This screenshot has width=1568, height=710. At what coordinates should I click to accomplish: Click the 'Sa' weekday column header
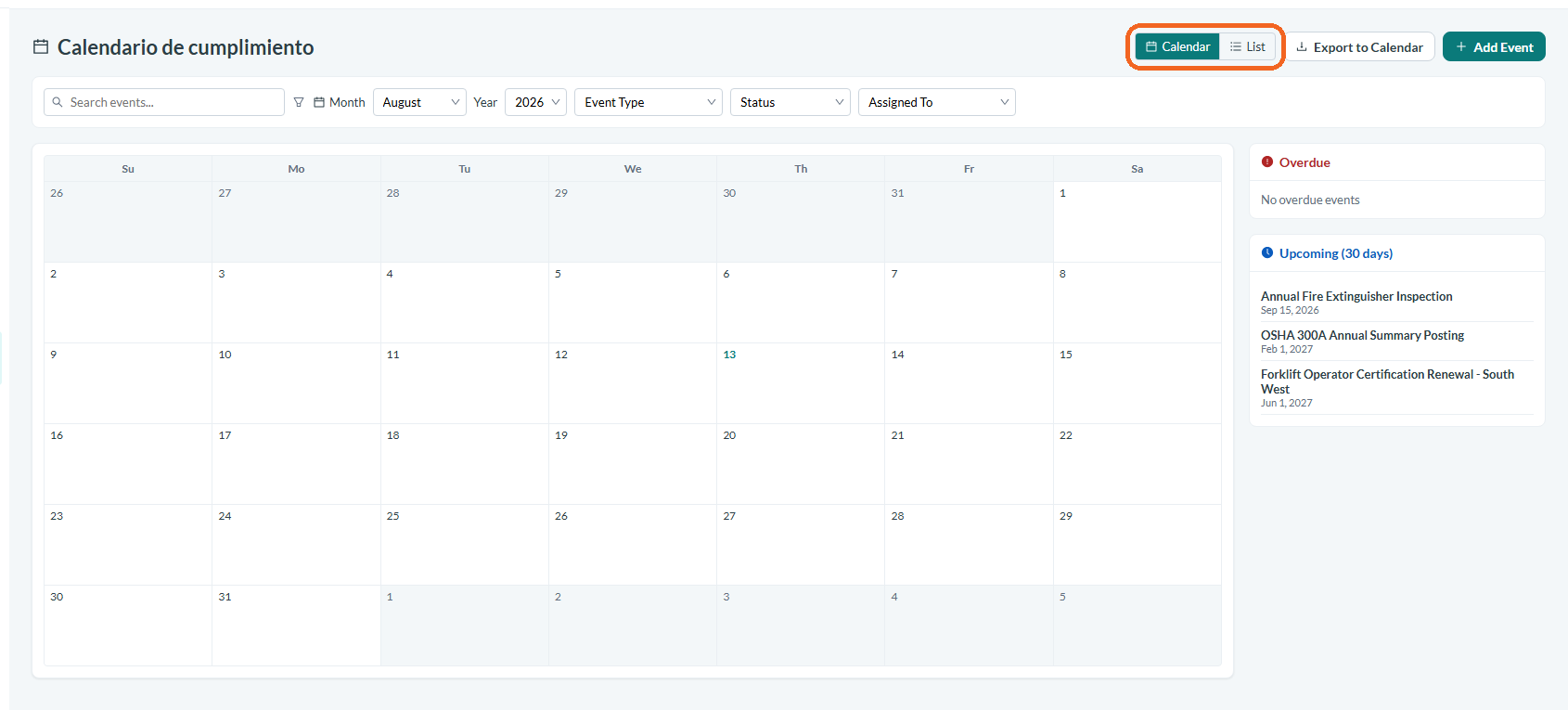(1137, 169)
